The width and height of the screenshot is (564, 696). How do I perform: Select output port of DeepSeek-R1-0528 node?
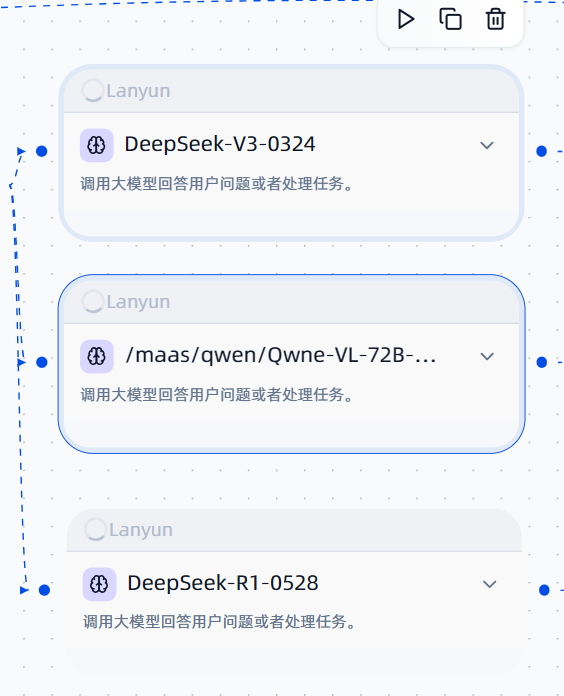(x=544, y=590)
